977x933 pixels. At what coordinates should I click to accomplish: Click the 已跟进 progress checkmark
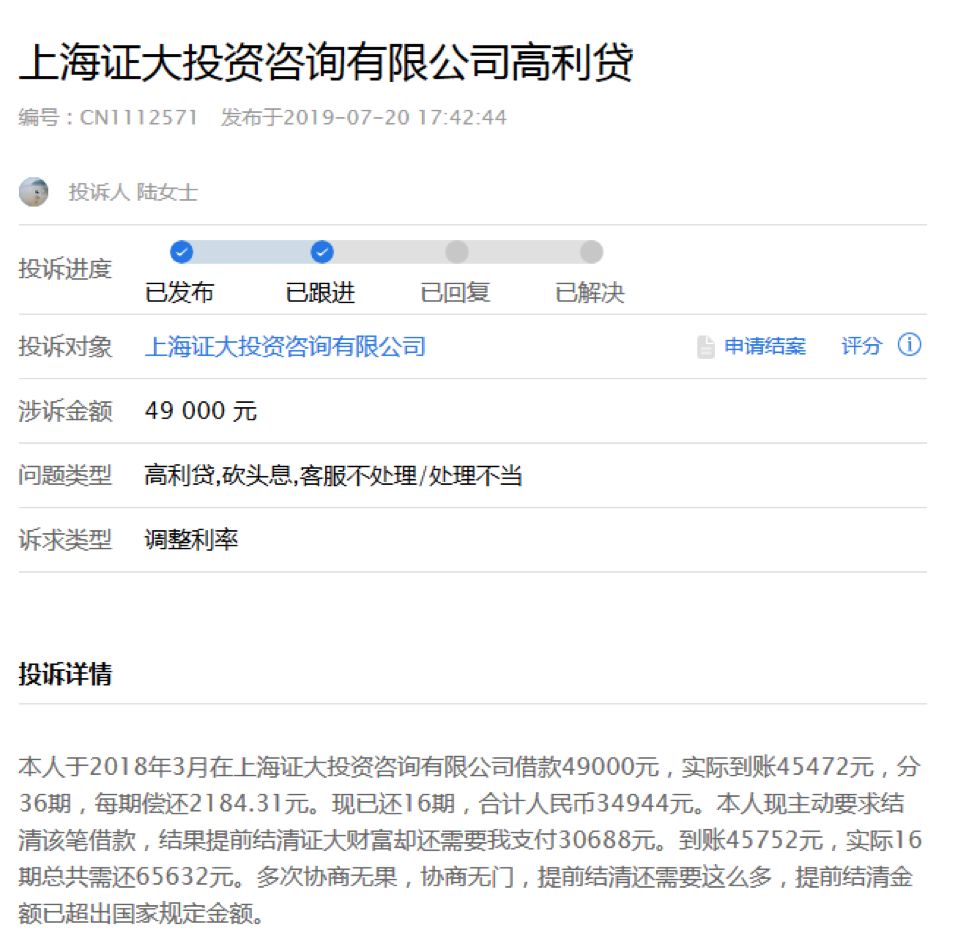pos(322,252)
